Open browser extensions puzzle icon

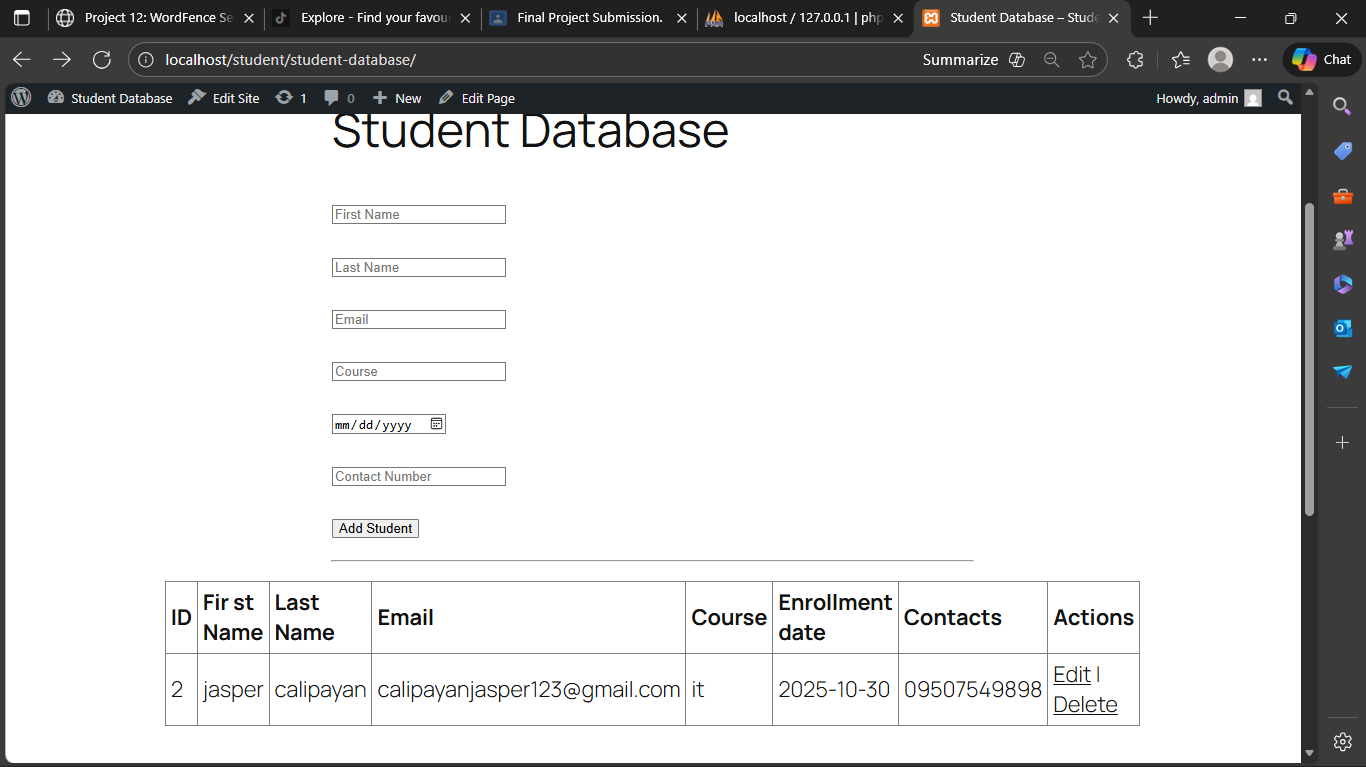coord(1135,60)
